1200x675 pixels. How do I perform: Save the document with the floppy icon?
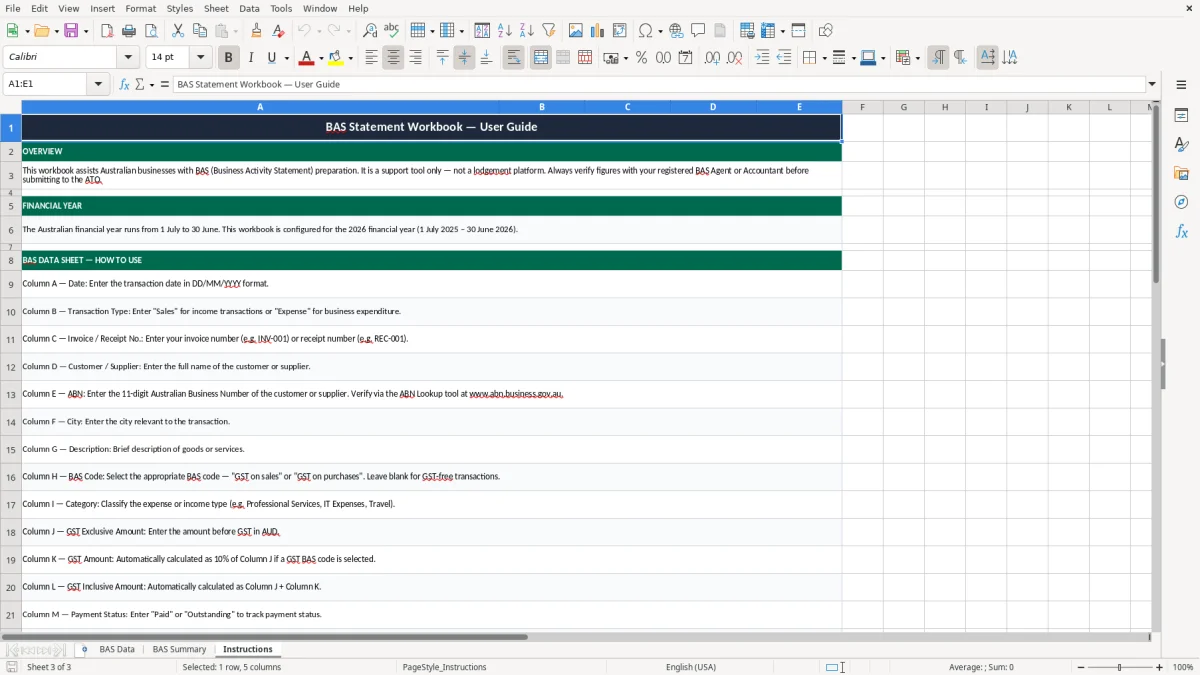[71, 31]
